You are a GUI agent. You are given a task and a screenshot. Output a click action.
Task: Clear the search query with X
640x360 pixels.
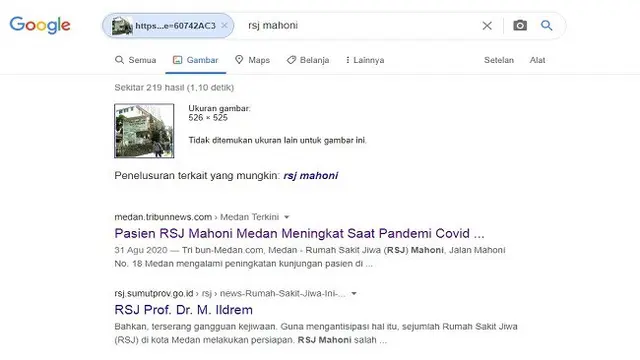[x=487, y=26]
